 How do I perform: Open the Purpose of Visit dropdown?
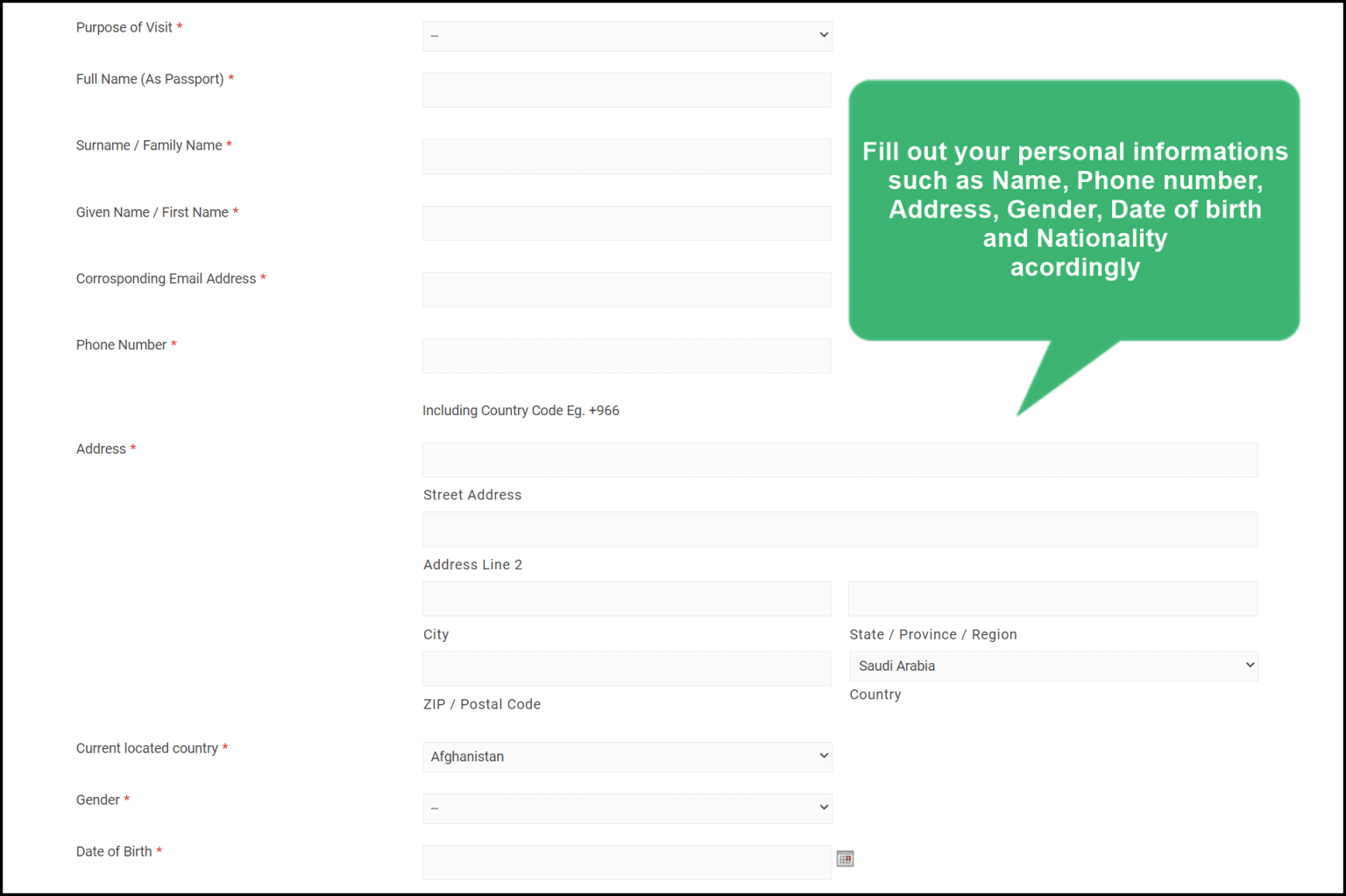coord(626,36)
